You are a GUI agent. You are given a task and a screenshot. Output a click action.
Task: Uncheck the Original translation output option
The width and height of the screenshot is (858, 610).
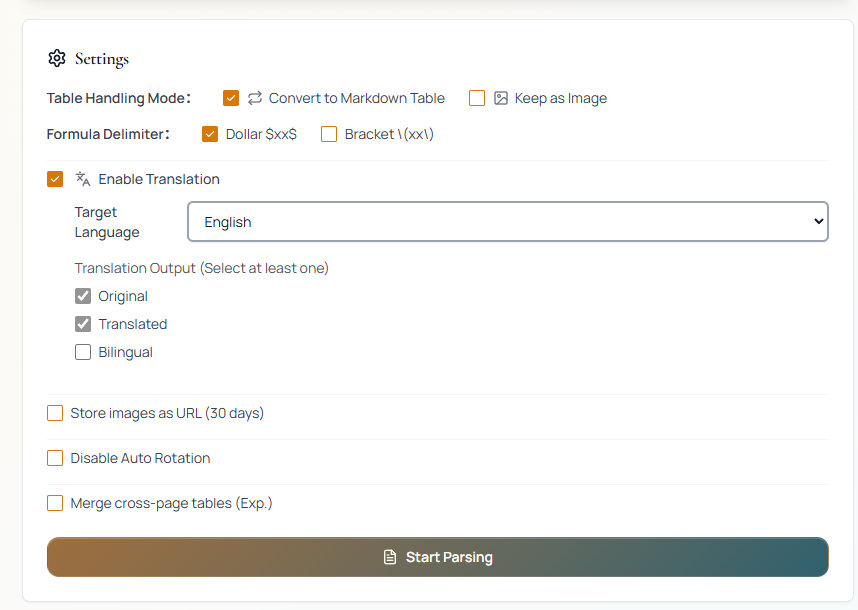tap(83, 296)
